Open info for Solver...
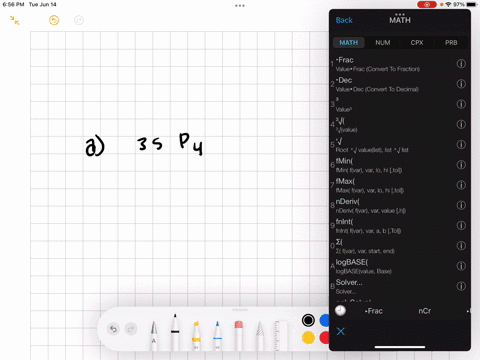 pyautogui.click(x=461, y=286)
